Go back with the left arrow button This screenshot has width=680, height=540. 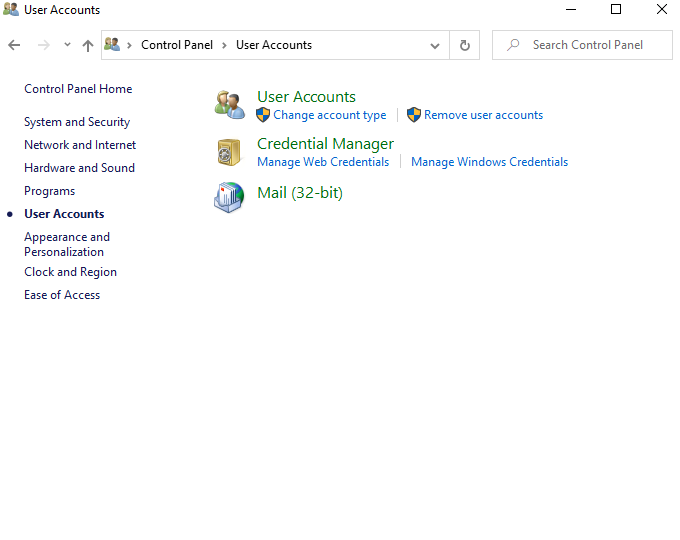[14, 45]
